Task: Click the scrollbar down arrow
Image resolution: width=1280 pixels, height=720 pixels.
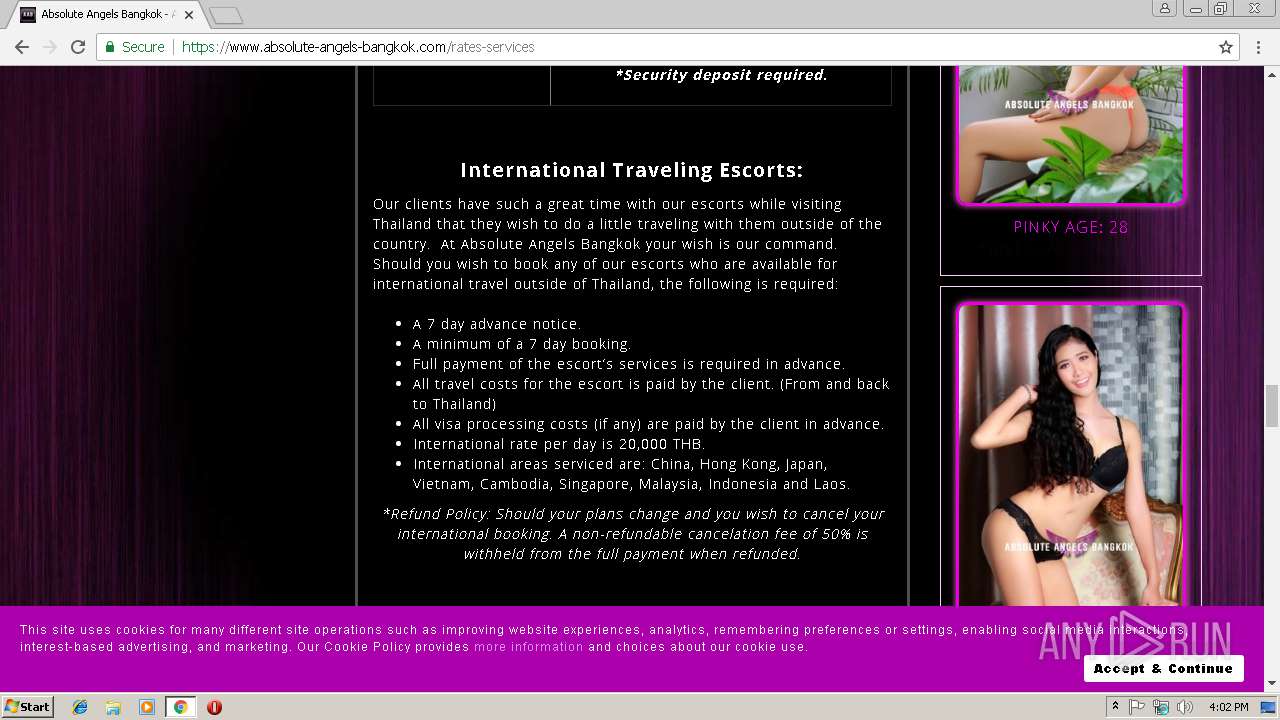Action: [1272, 683]
